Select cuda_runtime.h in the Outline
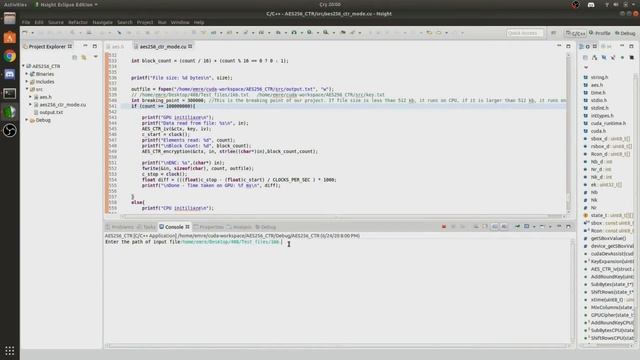The height and width of the screenshot is (360, 640). click(x=608, y=123)
